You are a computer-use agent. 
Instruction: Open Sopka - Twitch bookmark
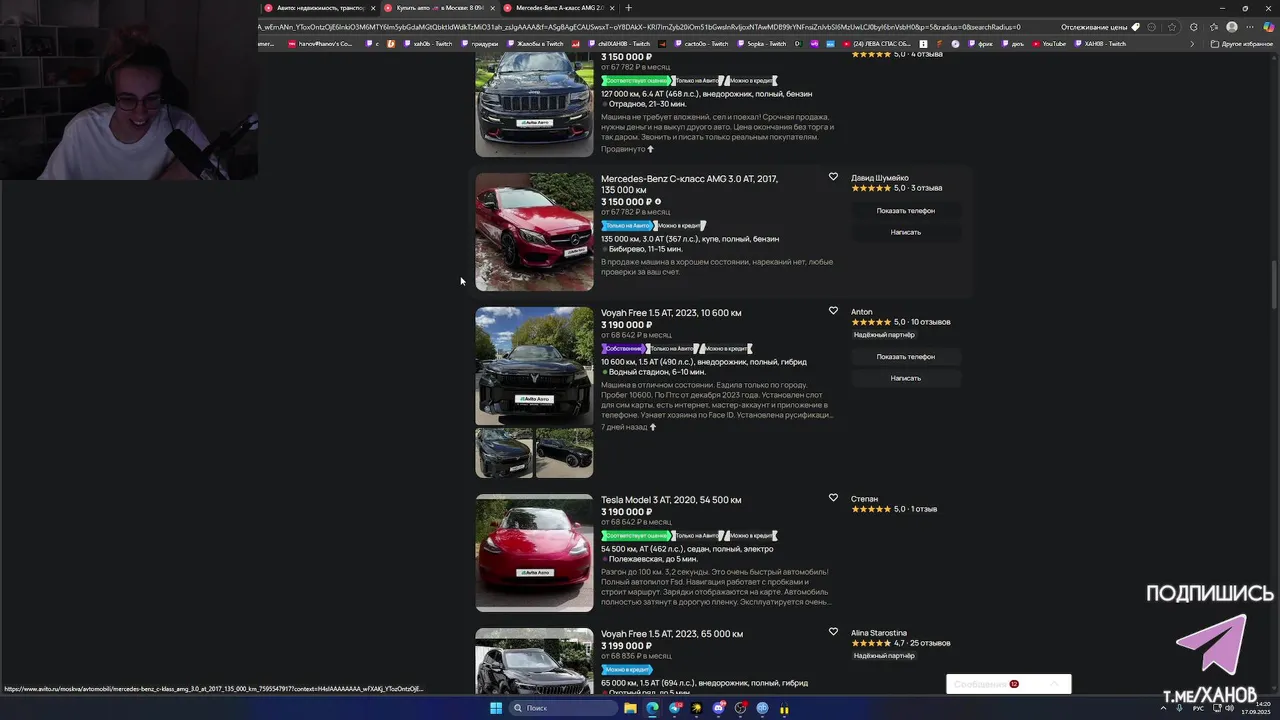(761, 44)
